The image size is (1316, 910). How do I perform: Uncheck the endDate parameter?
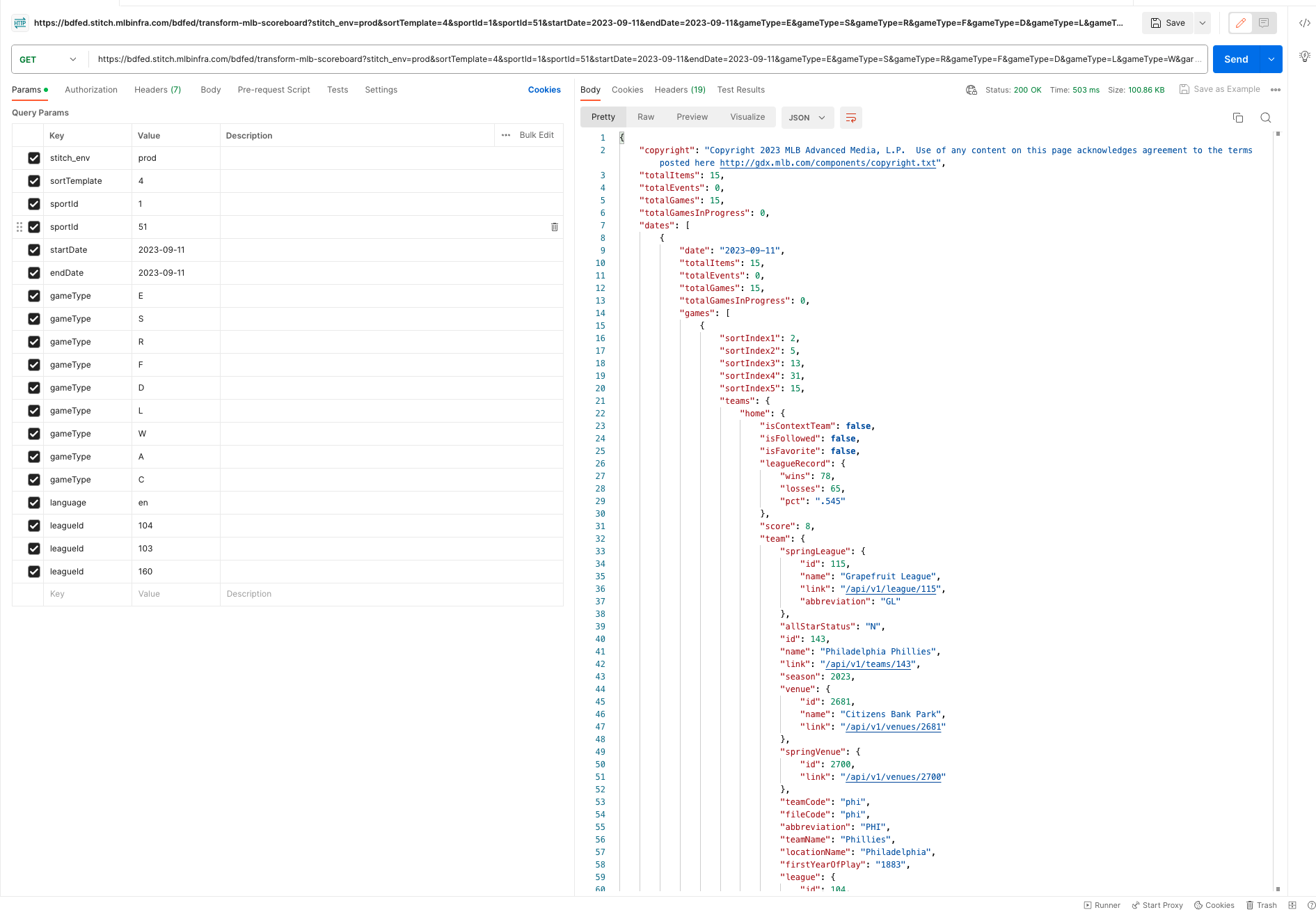pyautogui.click(x=34, y=273)
